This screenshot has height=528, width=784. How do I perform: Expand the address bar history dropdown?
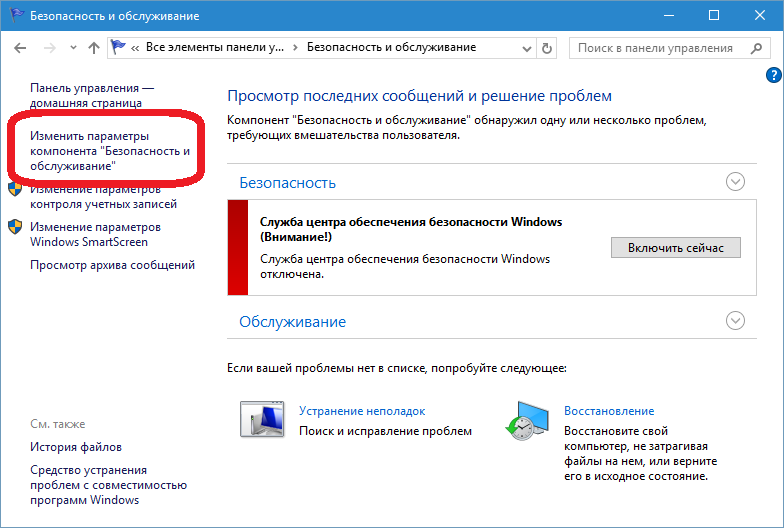(x=526, y=48)
